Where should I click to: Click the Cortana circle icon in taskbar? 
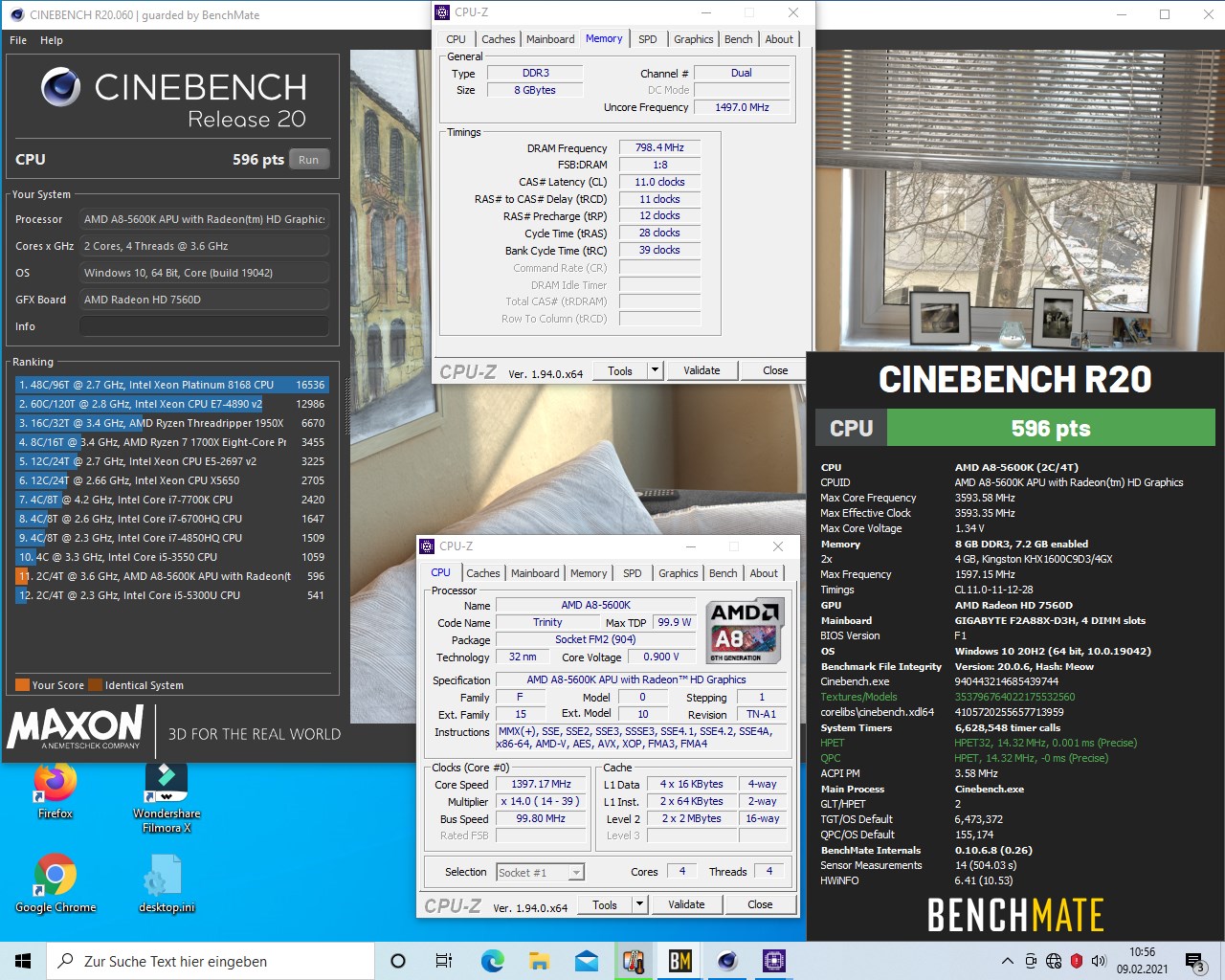(398, 961)
